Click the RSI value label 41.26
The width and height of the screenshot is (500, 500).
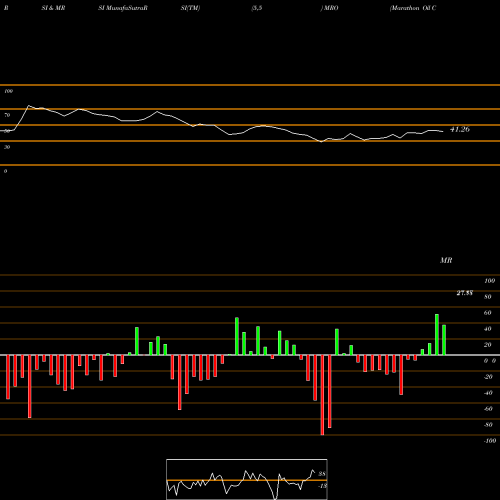(x=460, y=129)
